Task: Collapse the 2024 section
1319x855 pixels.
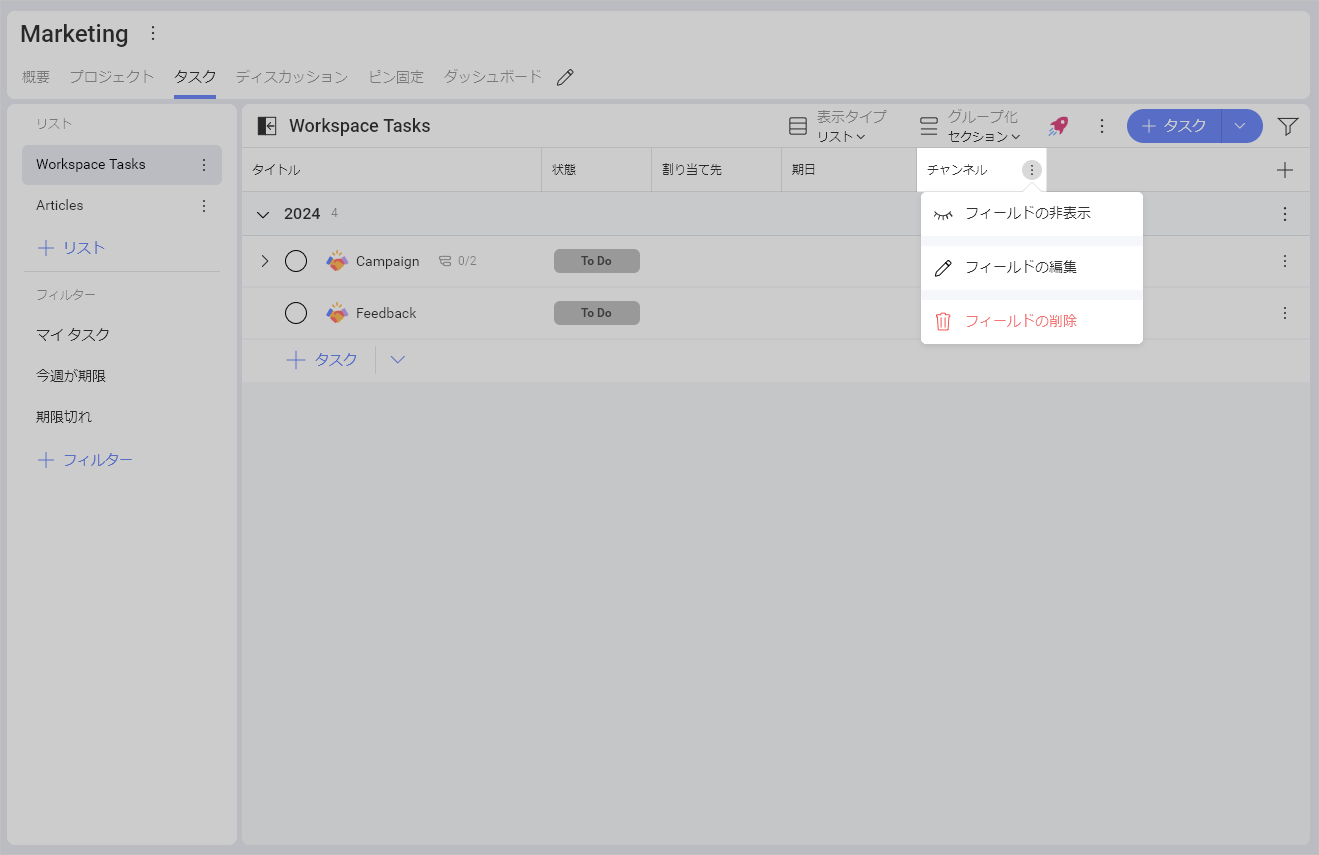Action: pos(264,214)
